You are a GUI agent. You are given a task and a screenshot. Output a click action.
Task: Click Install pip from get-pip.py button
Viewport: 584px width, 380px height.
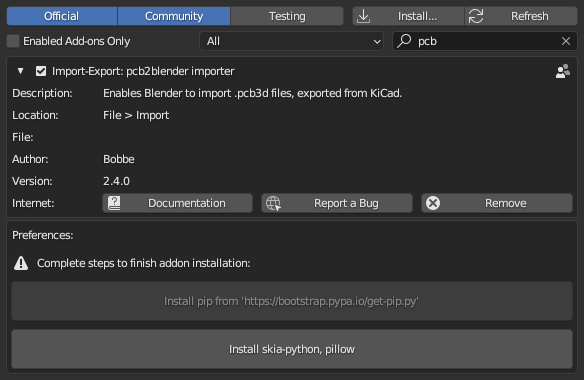(292, 301)
